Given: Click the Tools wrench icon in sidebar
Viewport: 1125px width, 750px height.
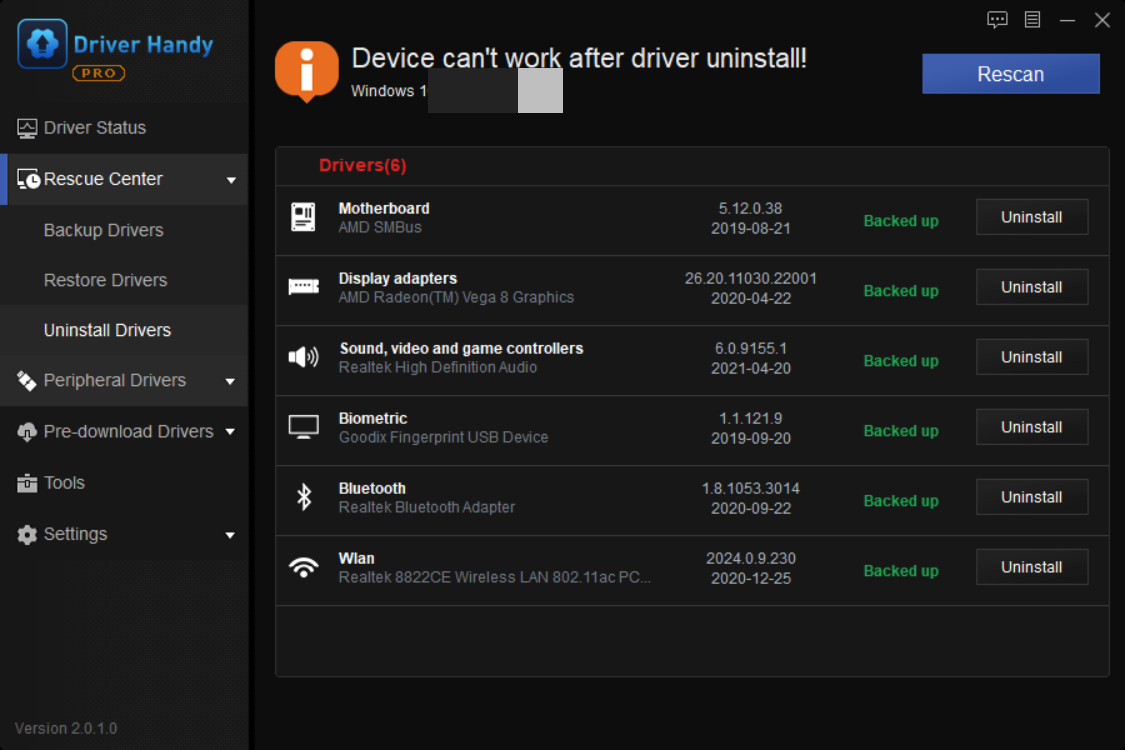Looking at the screenshot, I should [x=25, y=482].
